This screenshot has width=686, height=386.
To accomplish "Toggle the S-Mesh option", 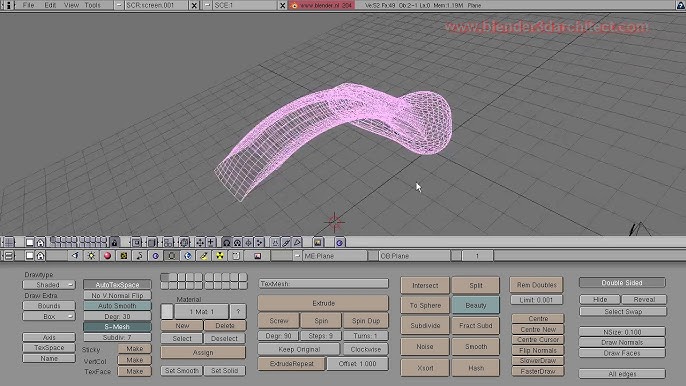I will [117, 326].
